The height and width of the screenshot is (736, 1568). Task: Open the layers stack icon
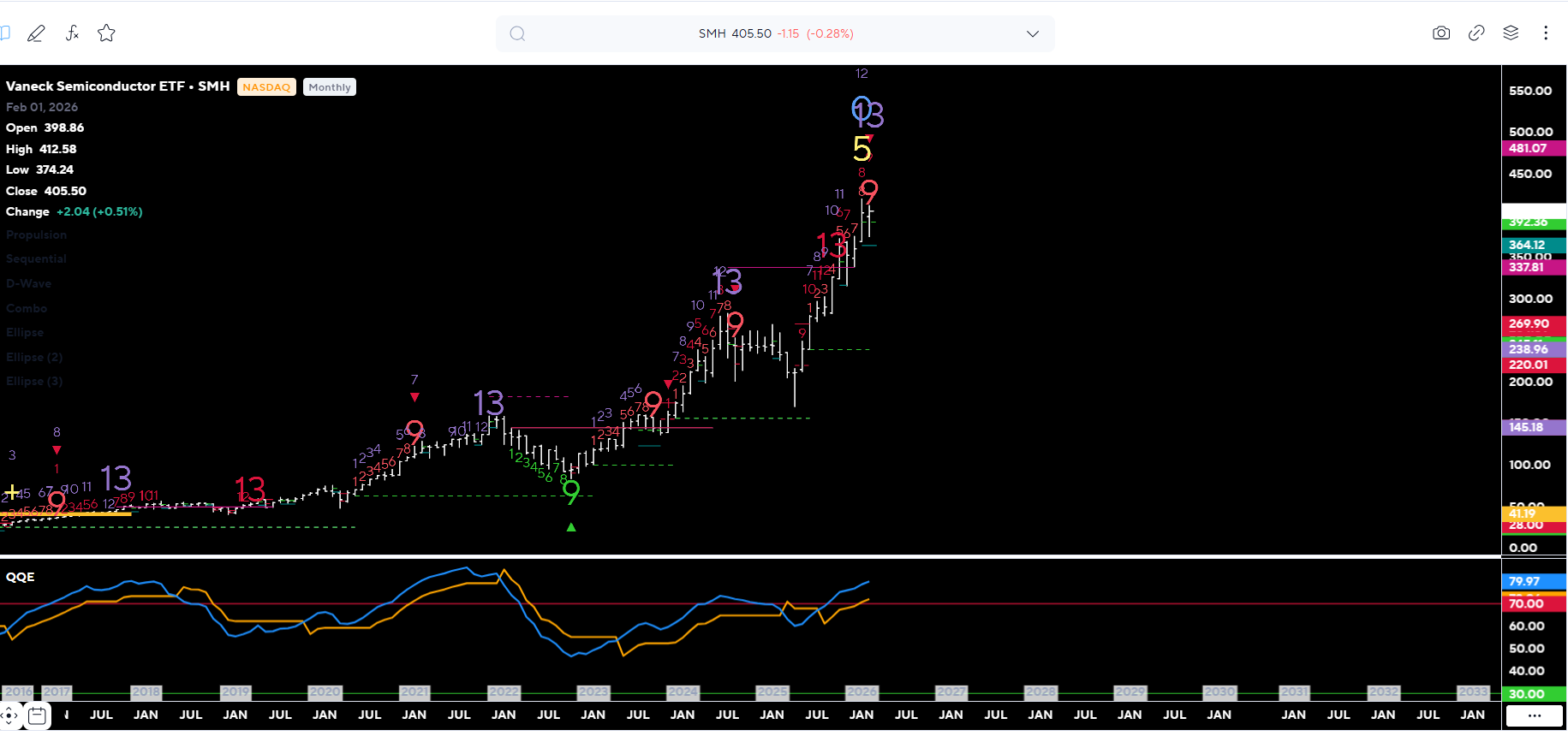tap(1511, 33)
